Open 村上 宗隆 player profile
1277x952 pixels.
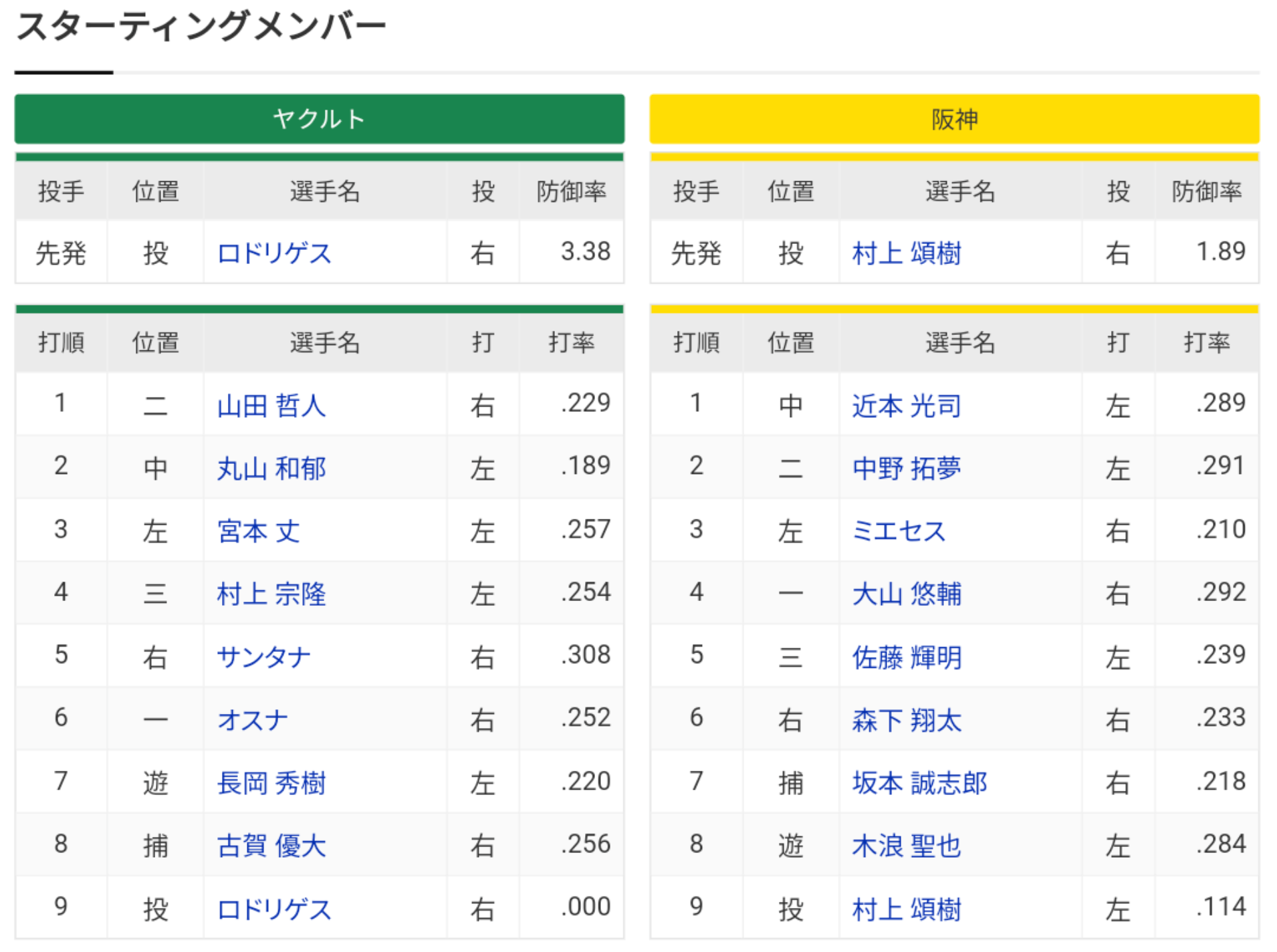coord(271,594)
